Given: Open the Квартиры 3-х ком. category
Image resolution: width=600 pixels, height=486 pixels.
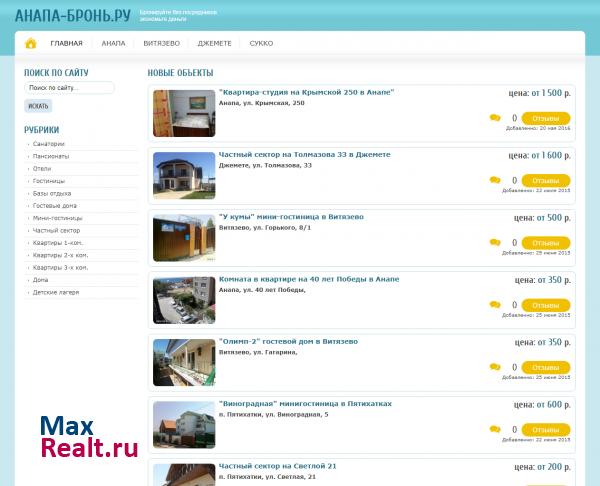Looking at the screenshot, I should [x=60, y=267].
